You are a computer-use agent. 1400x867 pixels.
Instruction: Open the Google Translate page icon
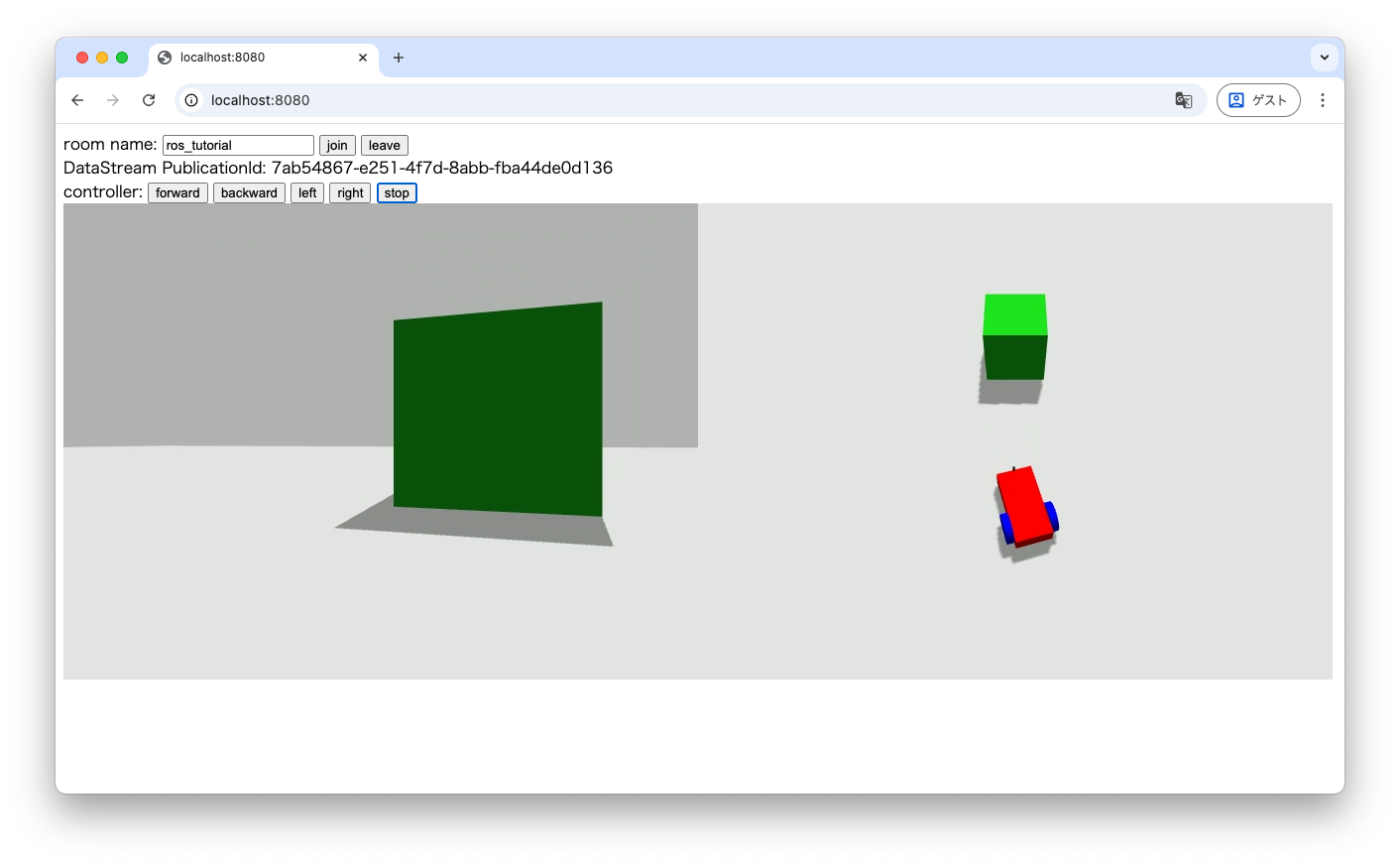1183,100
